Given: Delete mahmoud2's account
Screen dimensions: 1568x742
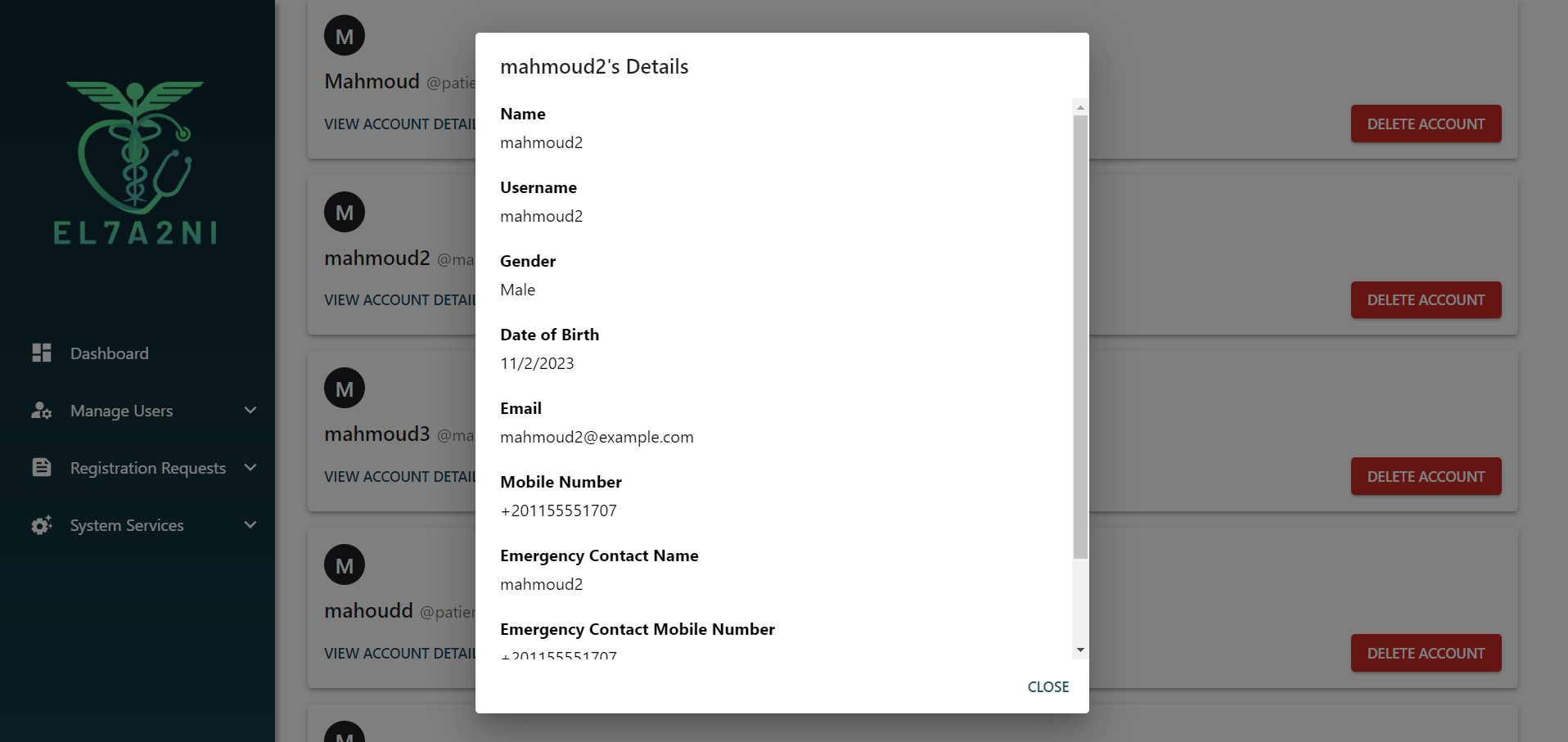Looking at the screenshot, I should coord(1426,299).
